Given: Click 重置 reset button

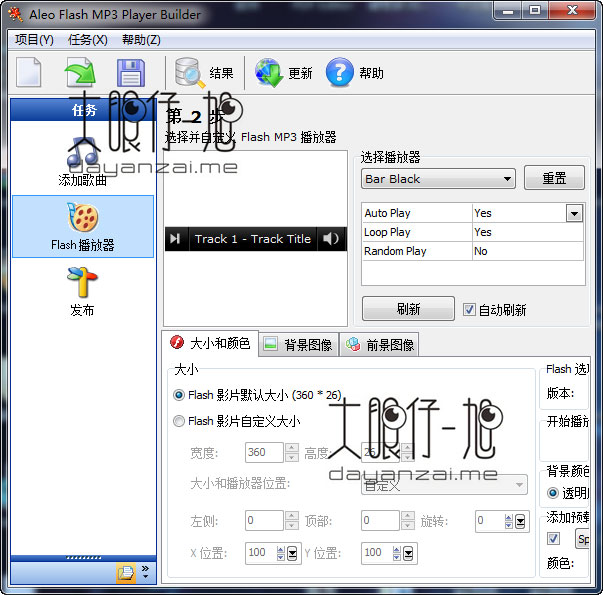Looking at the screenshot, I should [554, 178].
